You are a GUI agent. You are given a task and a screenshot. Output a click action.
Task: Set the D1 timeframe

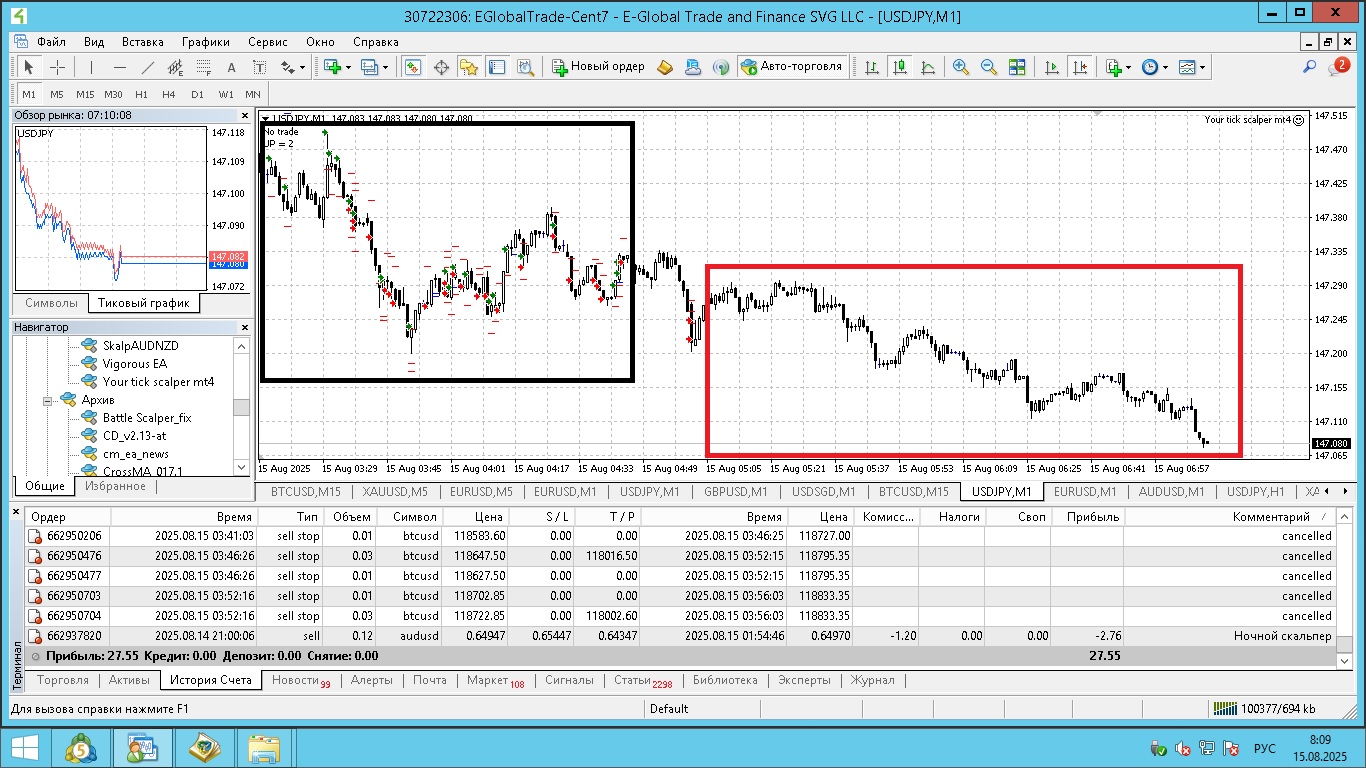pyautogui.click(x=197, y=94)
